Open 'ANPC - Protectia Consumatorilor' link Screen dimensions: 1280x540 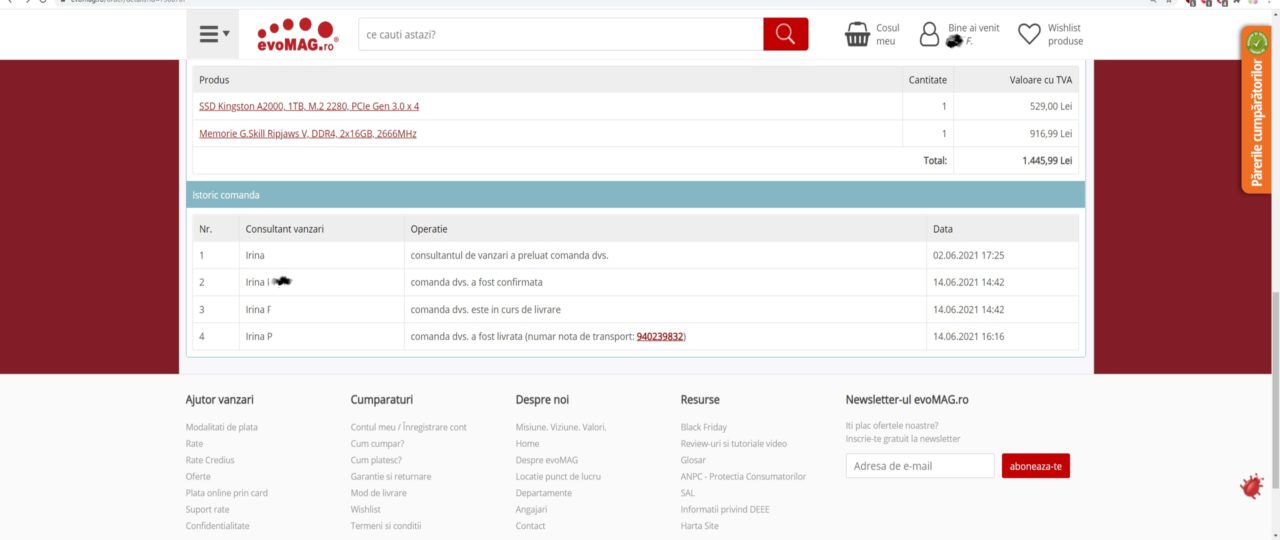743,476
